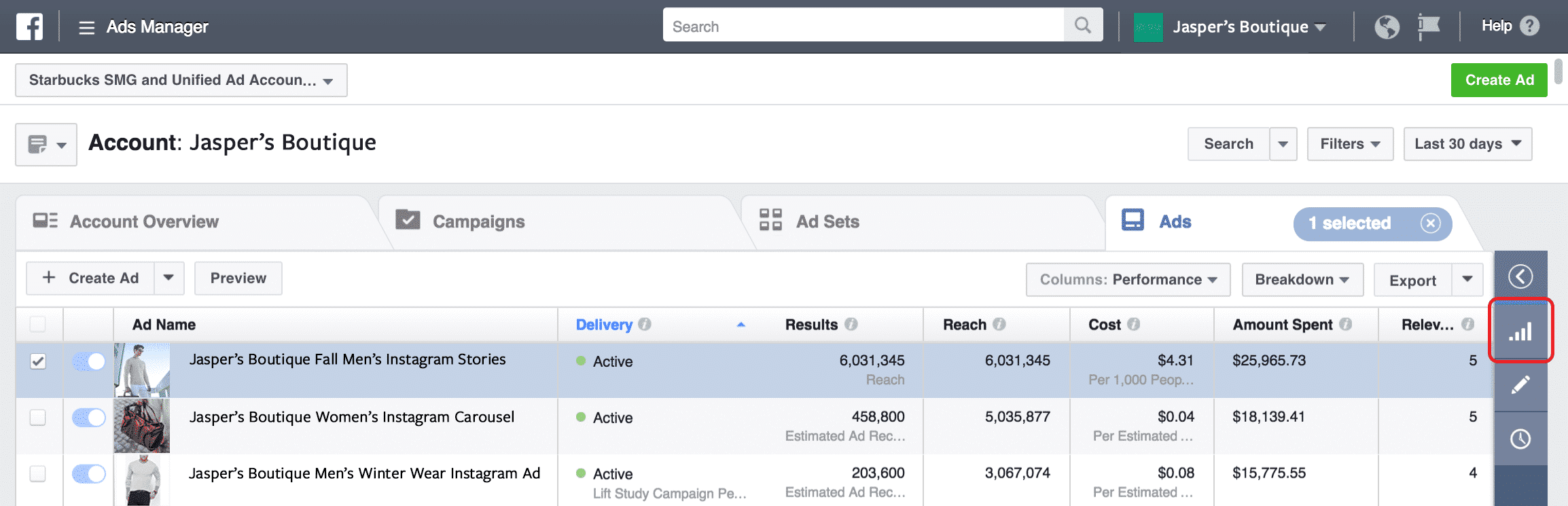Open the Columns: Performance dropdown
This screenshot has width=1568, height=506.
coord(1128,280)
